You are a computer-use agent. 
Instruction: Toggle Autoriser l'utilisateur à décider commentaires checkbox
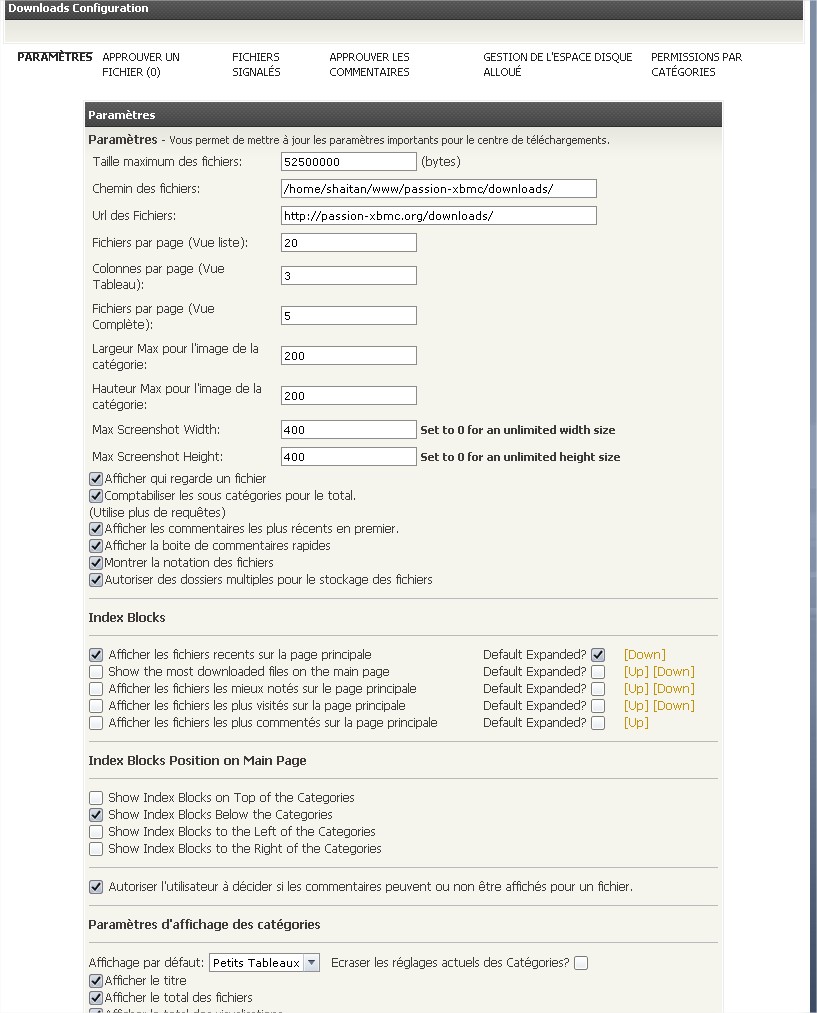click(96, 887)
